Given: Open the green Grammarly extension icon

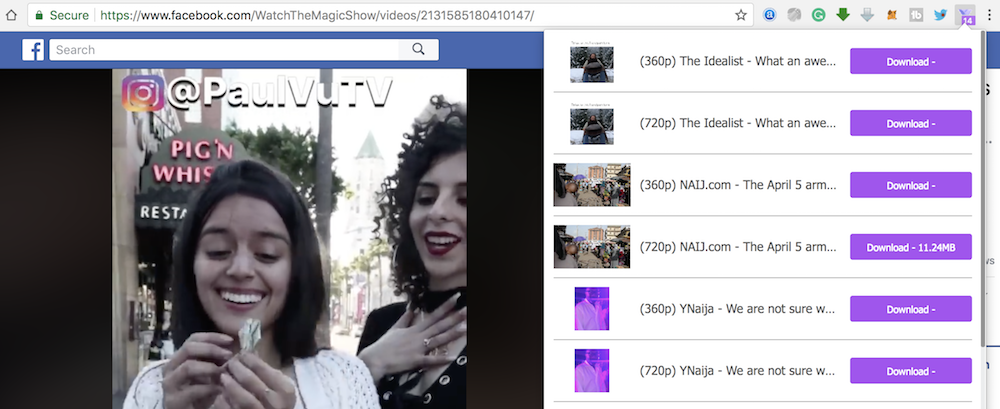Looking at the screenshot, I should (x=818, y=15).
